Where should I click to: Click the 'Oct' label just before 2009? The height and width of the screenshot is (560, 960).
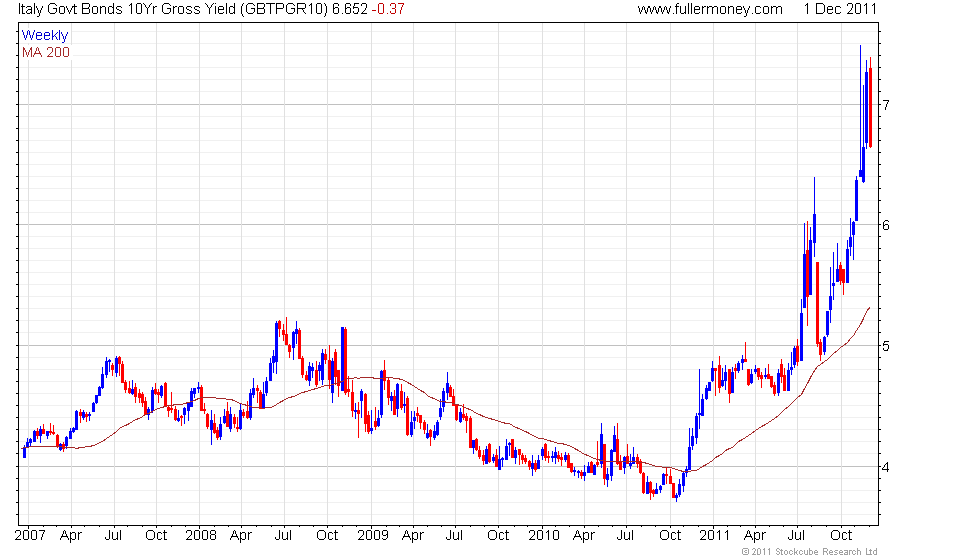click(327, 536)
